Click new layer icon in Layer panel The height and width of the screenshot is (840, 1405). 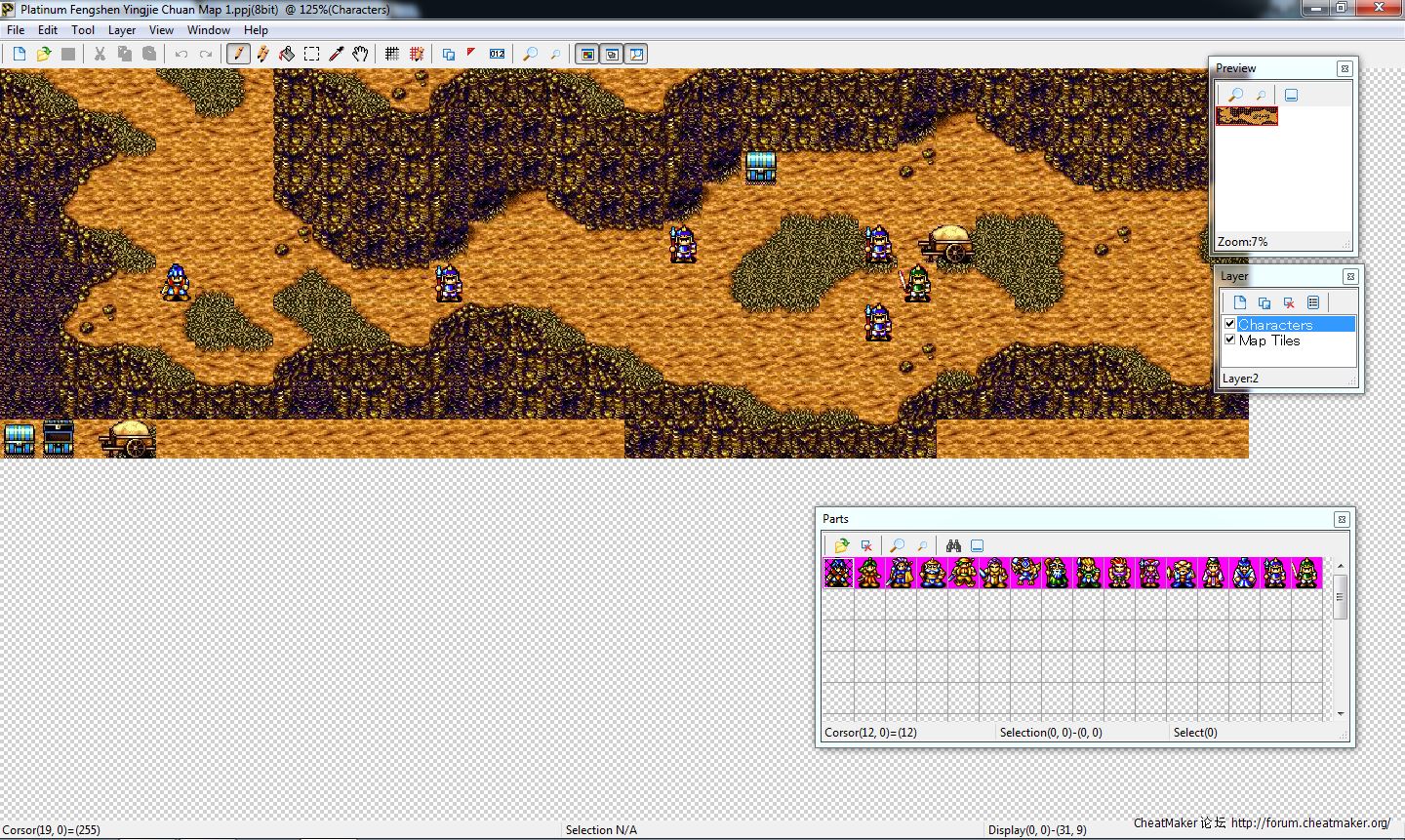(1240, 303)
